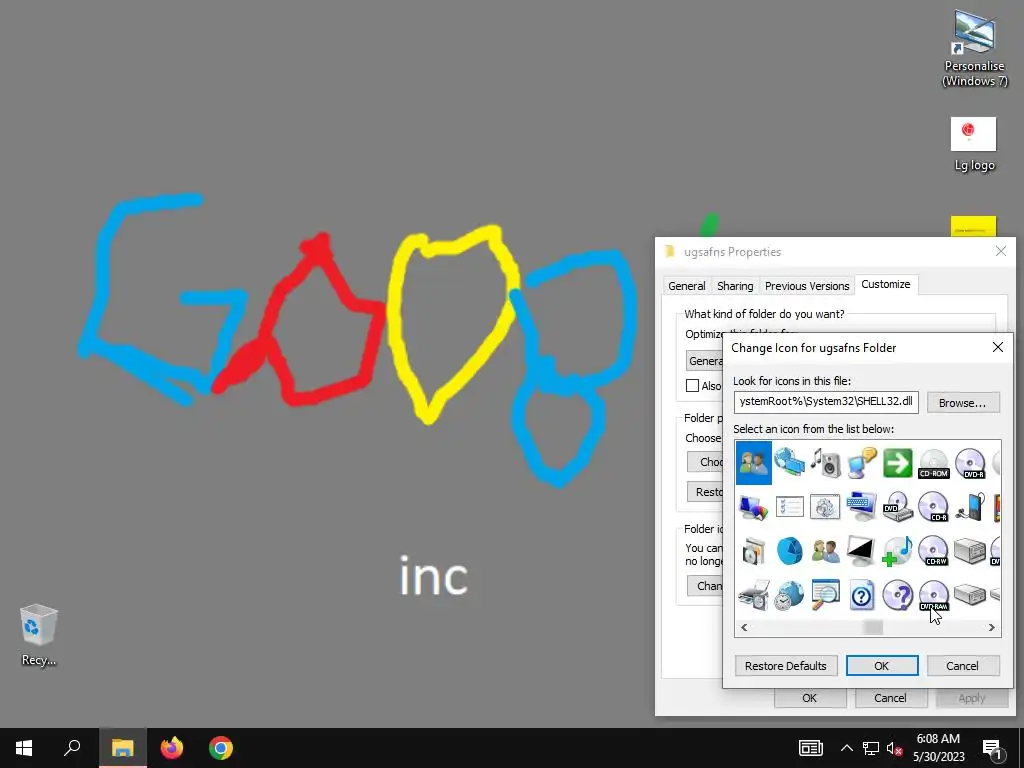The image size is (1024, 768).
Task: Launch Firefox from the taskbar
Action: pos(172,748)
